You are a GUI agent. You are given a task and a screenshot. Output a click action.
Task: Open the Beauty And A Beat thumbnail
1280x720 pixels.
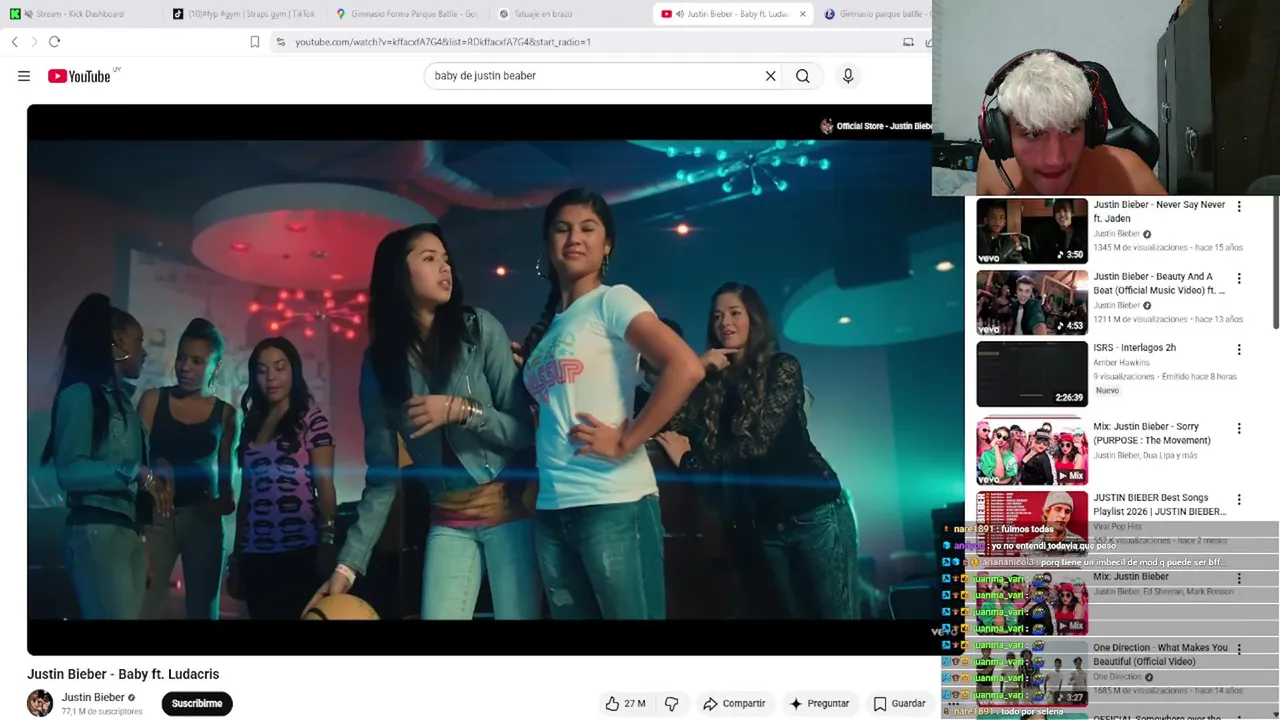coord(1032,302)
